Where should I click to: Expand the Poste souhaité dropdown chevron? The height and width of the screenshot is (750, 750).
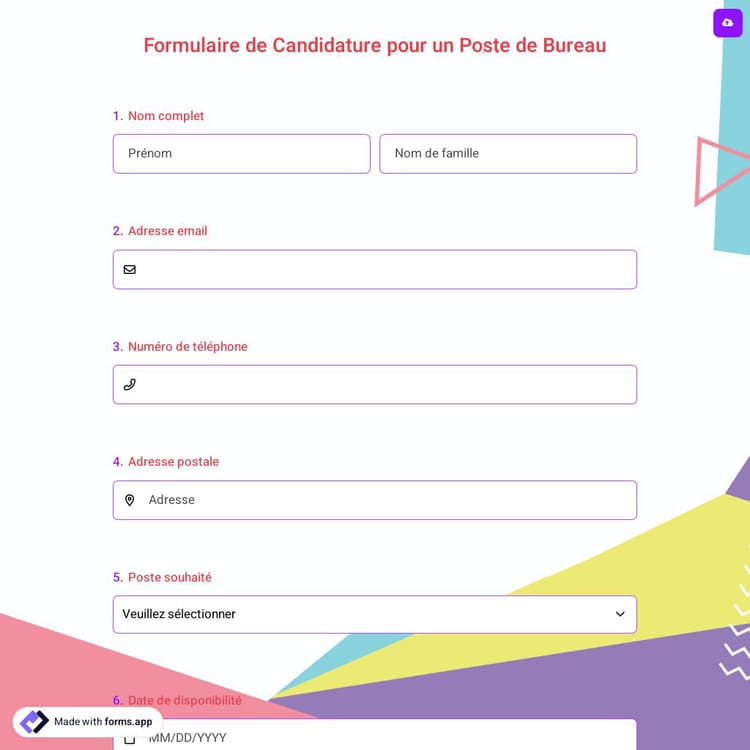(x=620, y=614)
